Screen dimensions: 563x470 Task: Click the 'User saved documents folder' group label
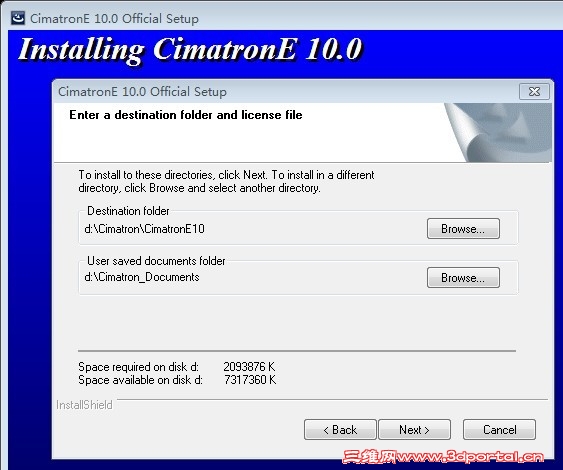coord(156,261)
